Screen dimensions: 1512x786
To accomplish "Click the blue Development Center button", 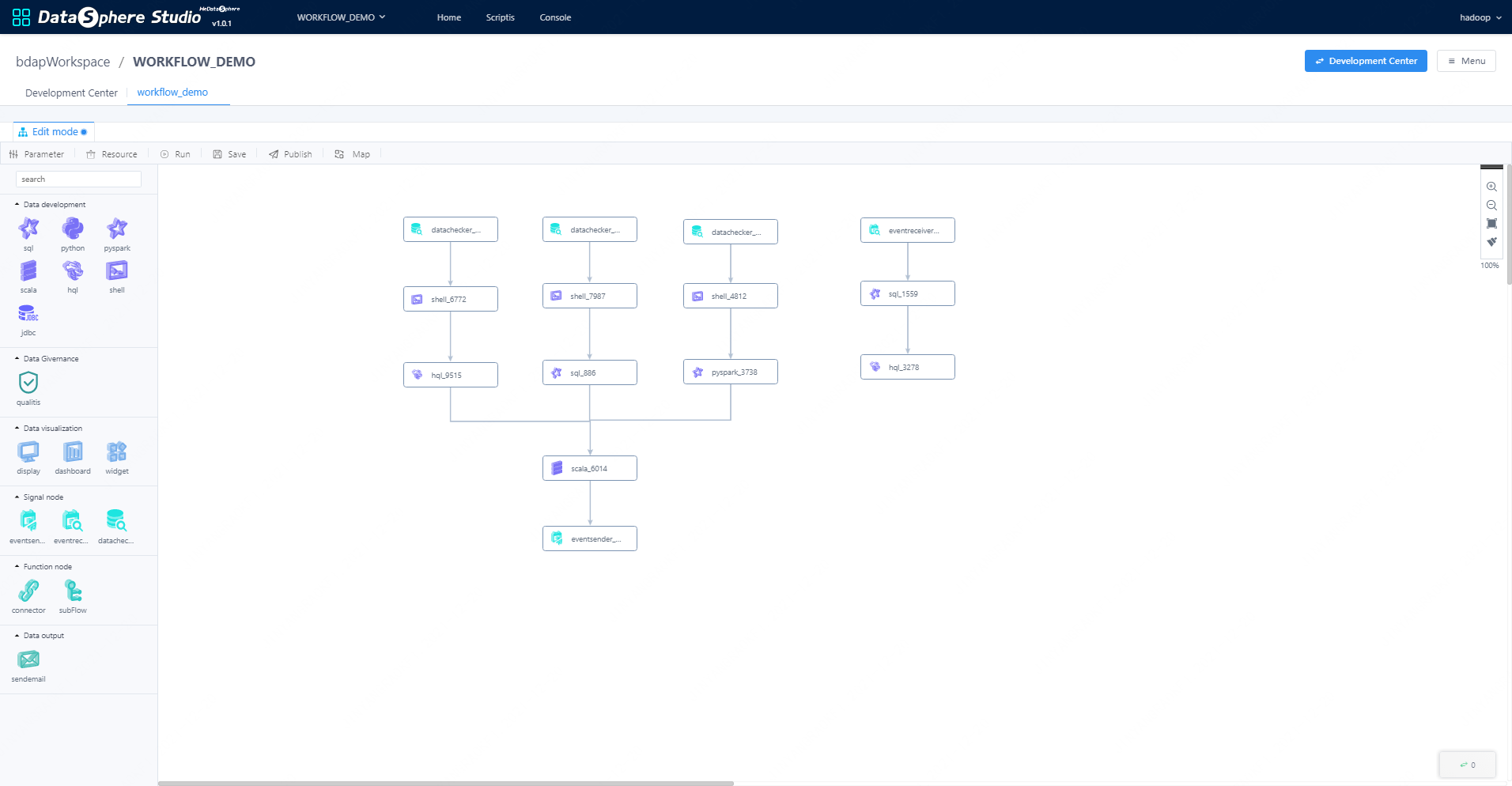I will (1365, 61).
